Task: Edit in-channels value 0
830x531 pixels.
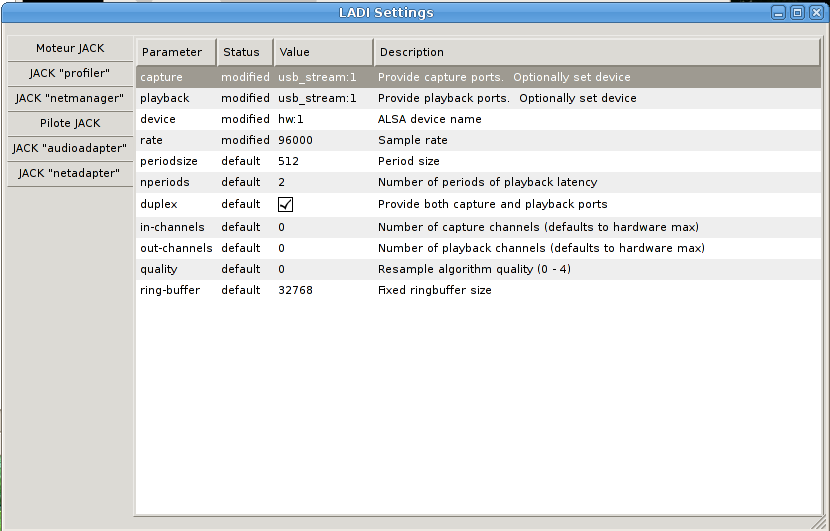Action: [282, 227]
